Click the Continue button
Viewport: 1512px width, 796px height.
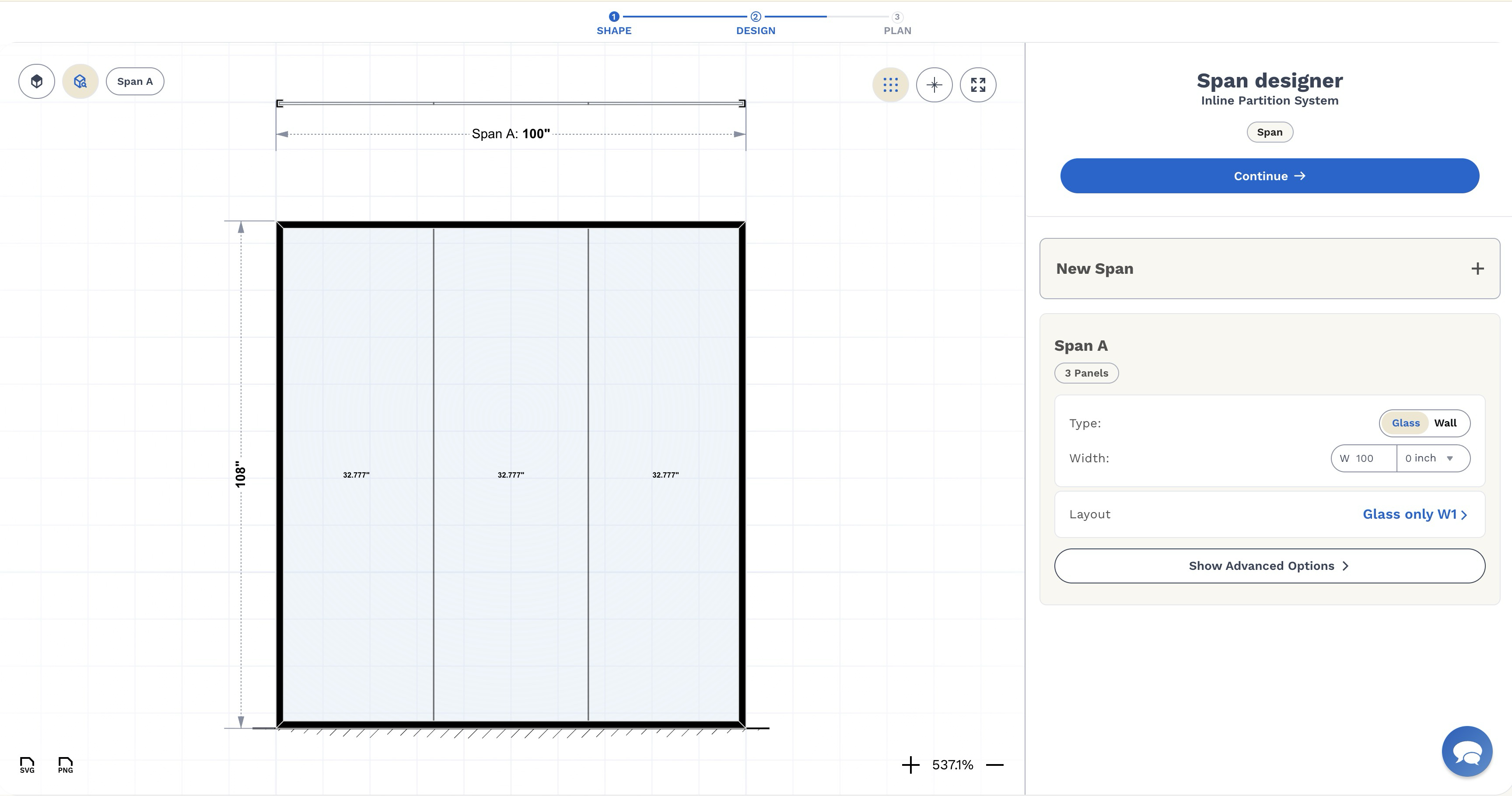coord(1269,175)
